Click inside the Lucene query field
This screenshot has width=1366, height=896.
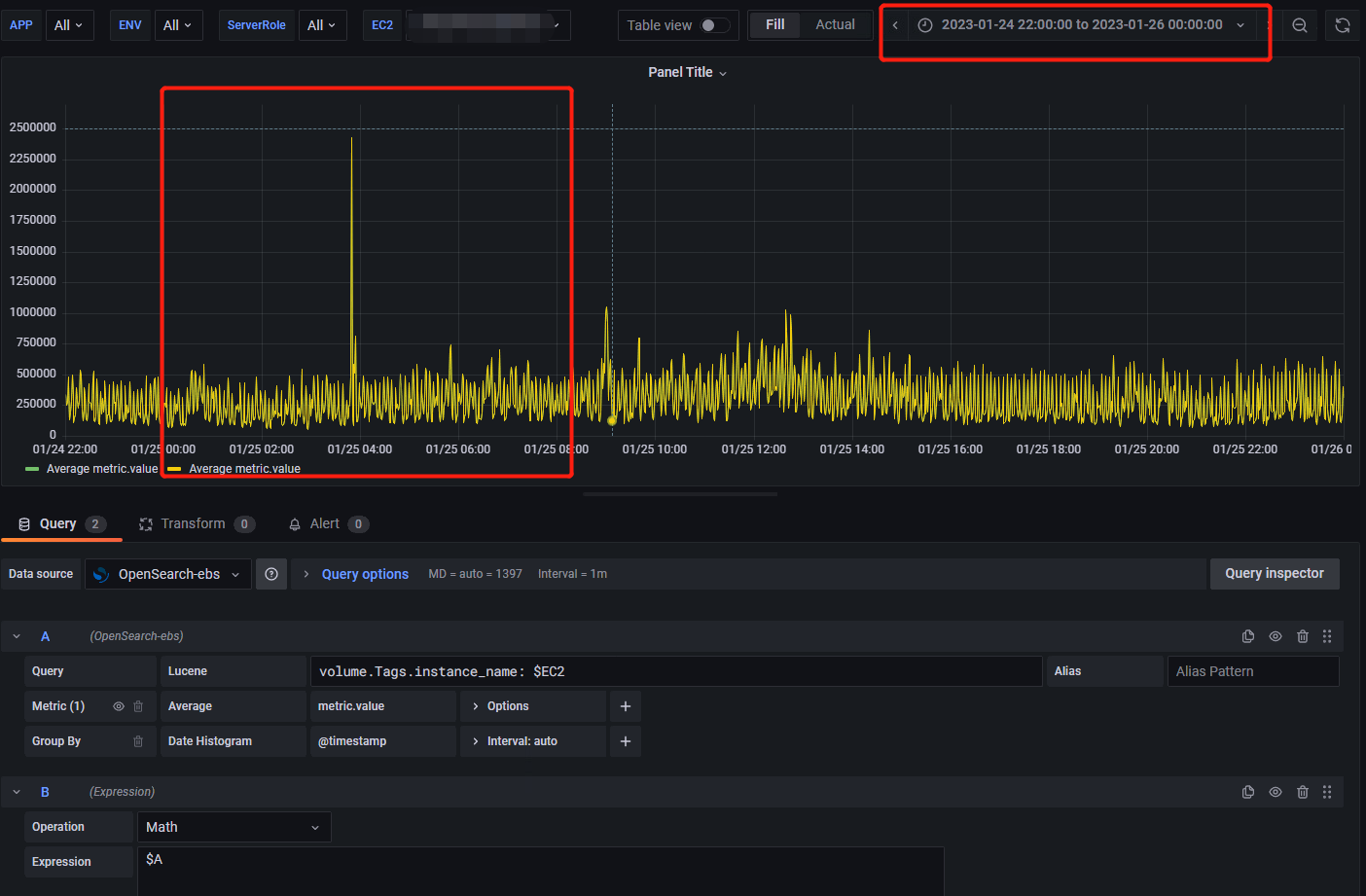click(671, 670)
